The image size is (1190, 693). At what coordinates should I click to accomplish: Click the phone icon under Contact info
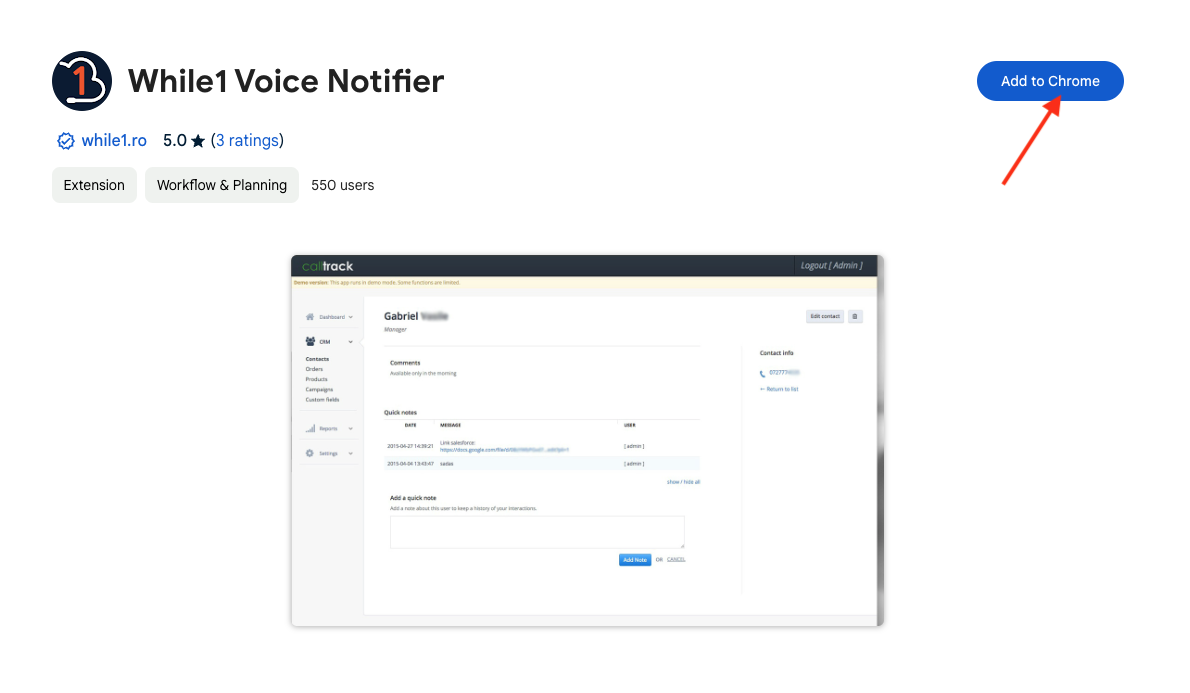(763, 373)
